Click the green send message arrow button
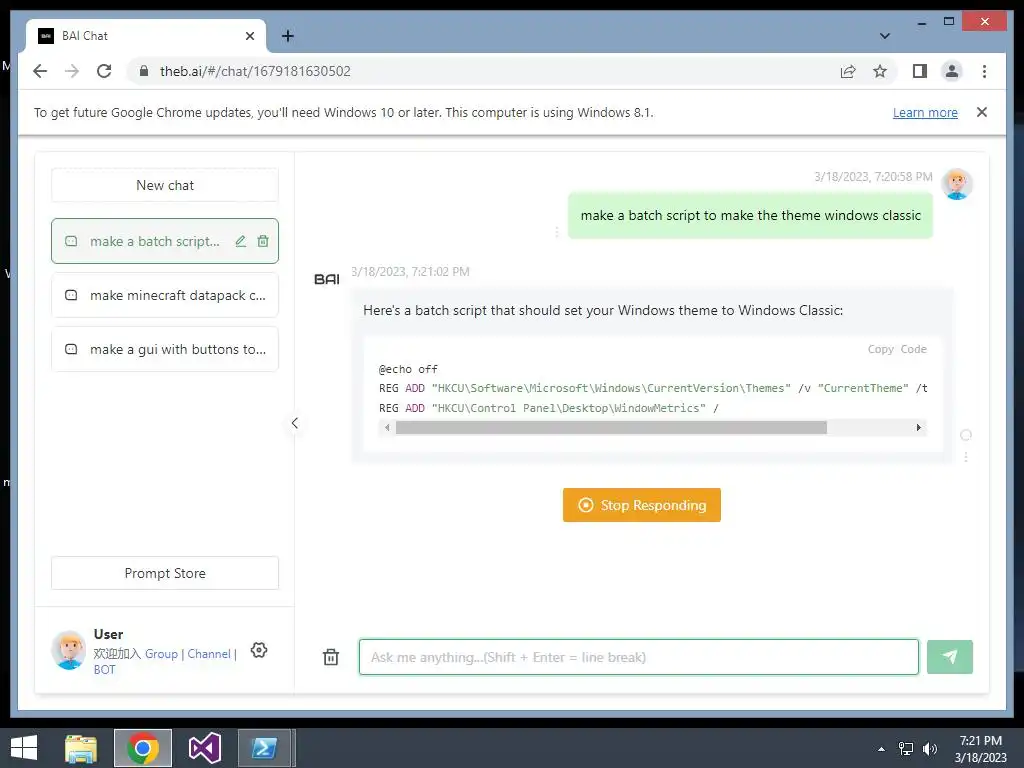1024x768 pixels. click(950, 657)
